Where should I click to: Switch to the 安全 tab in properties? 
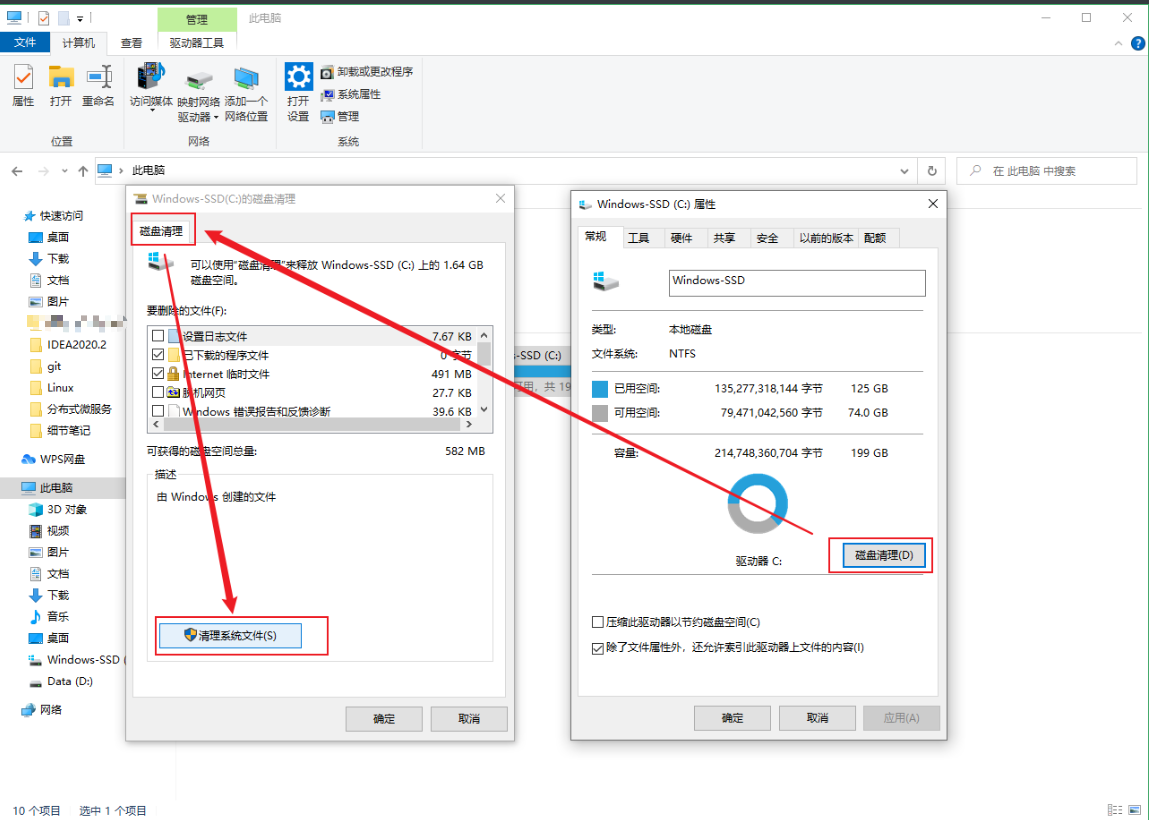(767, 238)
